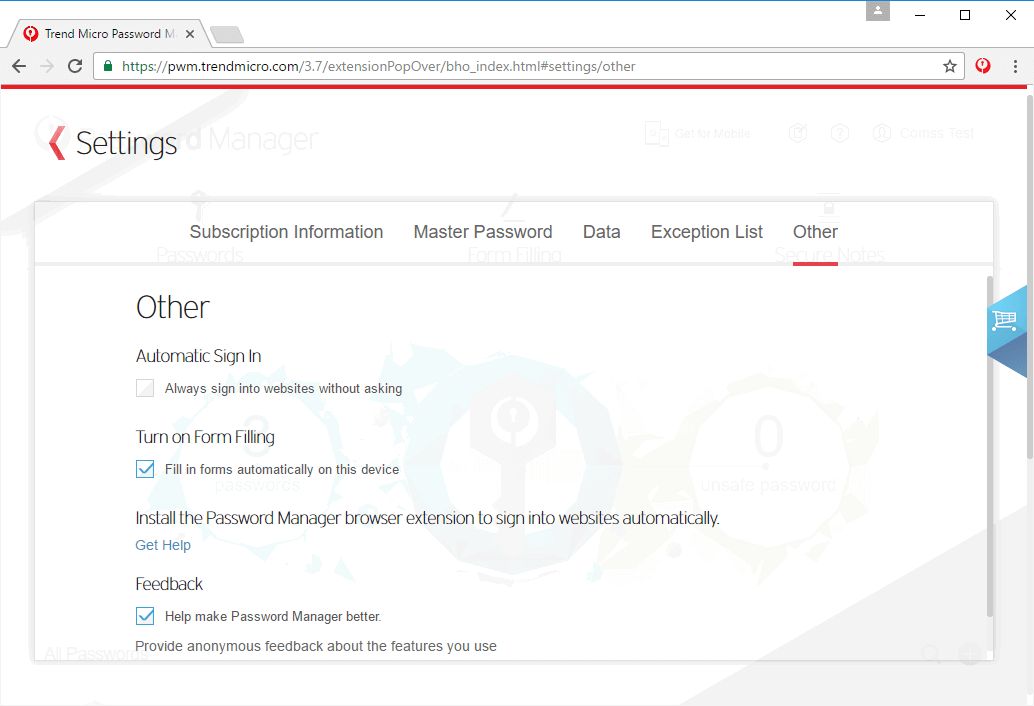Open the Get Help link
This screenshot has height=706, width=1034.
(163, 545)
